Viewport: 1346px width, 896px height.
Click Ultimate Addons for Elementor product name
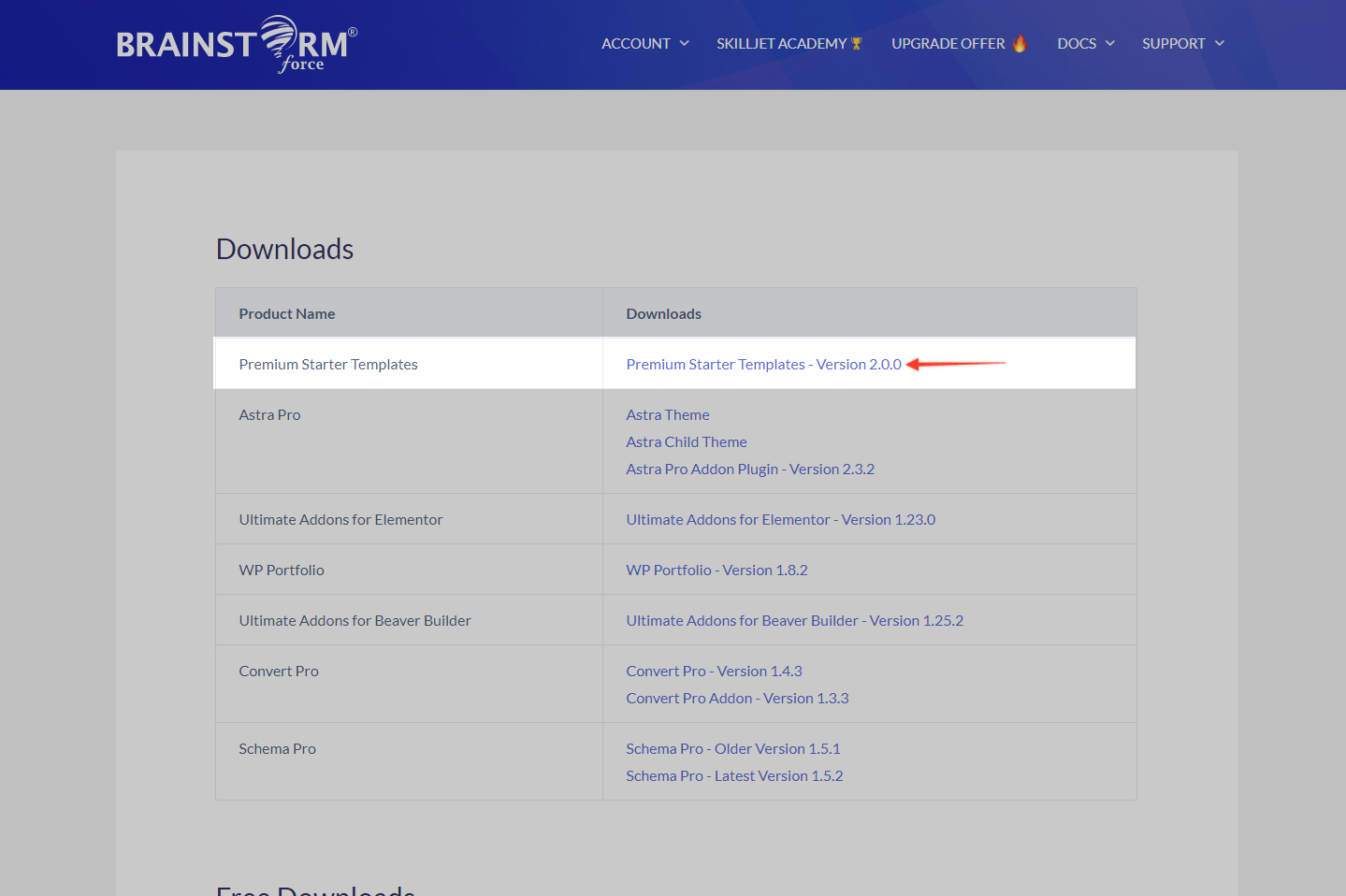tap(340, 519)
